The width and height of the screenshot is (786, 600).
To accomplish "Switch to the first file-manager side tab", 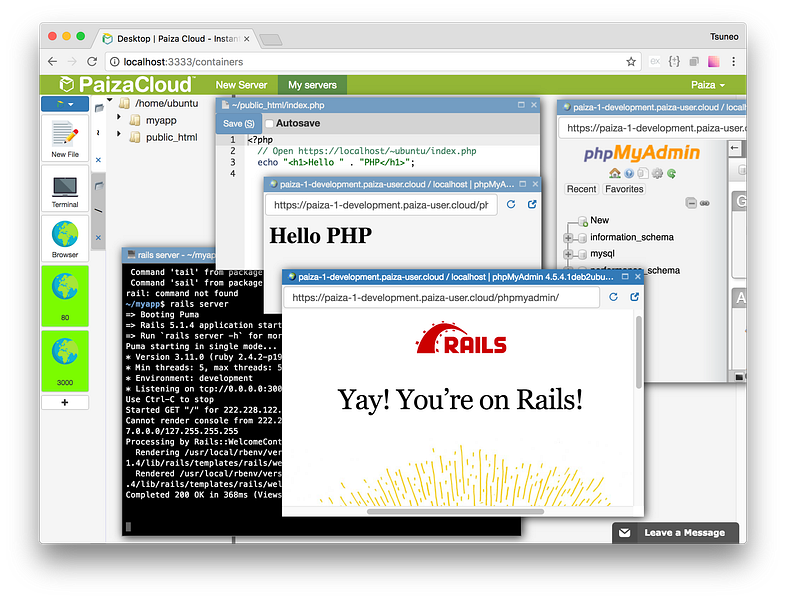I will point(99,108).
